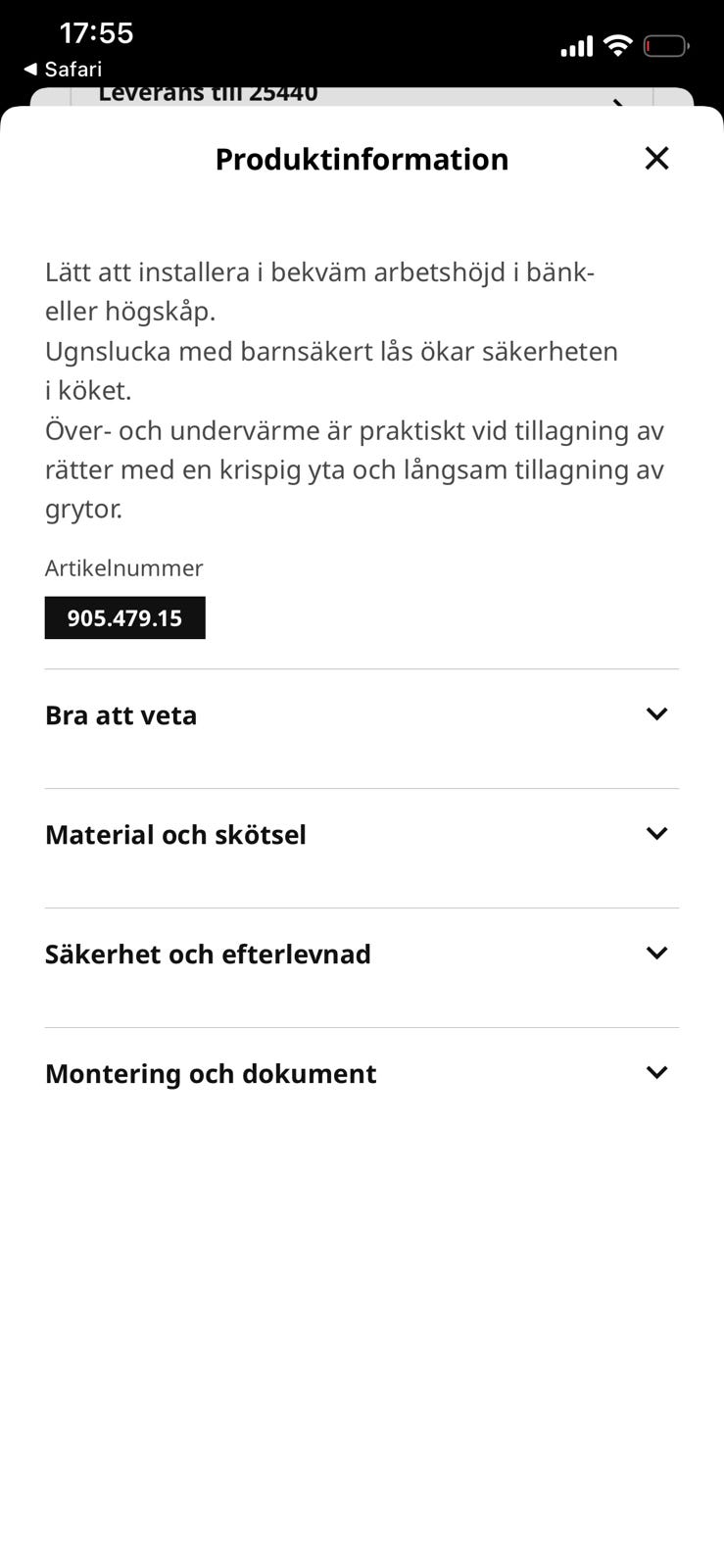Expand Säkerhet och efterlevnad section
The width and height of the screenshot is (724, 1568).
pyautogui.click(x=362, y=955)
